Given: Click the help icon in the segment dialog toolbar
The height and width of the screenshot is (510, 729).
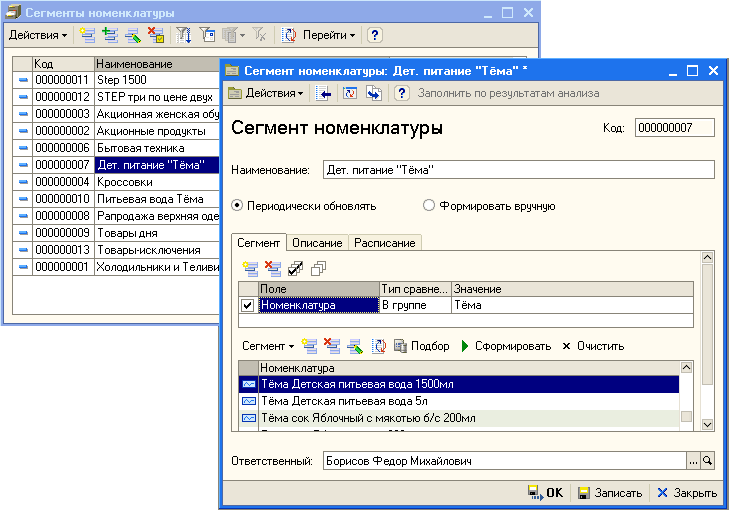Looking at the screenshot, I should 402,93.
